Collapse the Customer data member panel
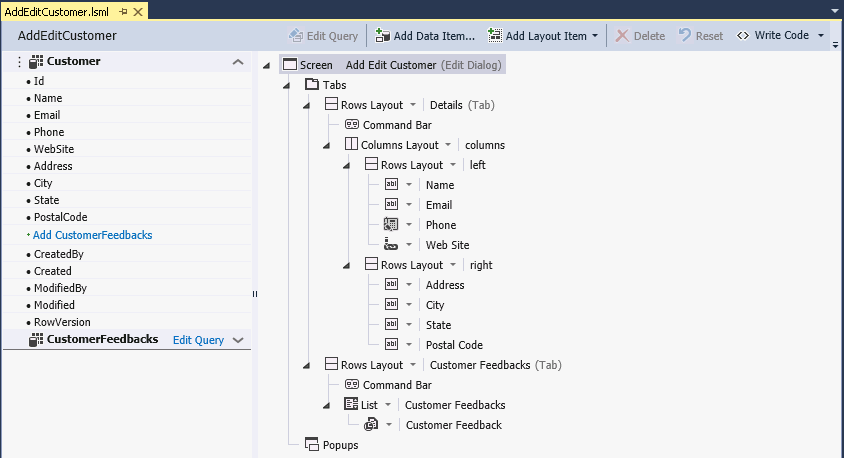The height and width of the screenshot is (458, 844). click(238, 62)
